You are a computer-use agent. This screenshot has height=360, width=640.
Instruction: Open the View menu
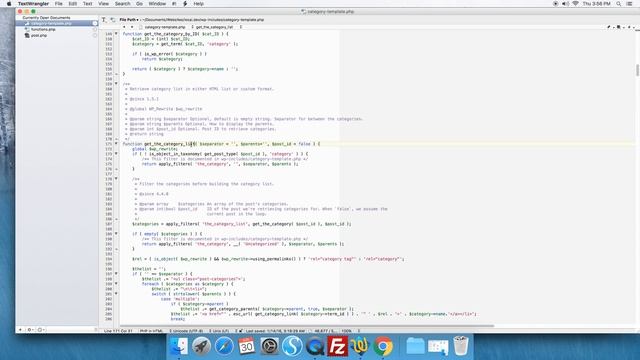tap(103, 4)
